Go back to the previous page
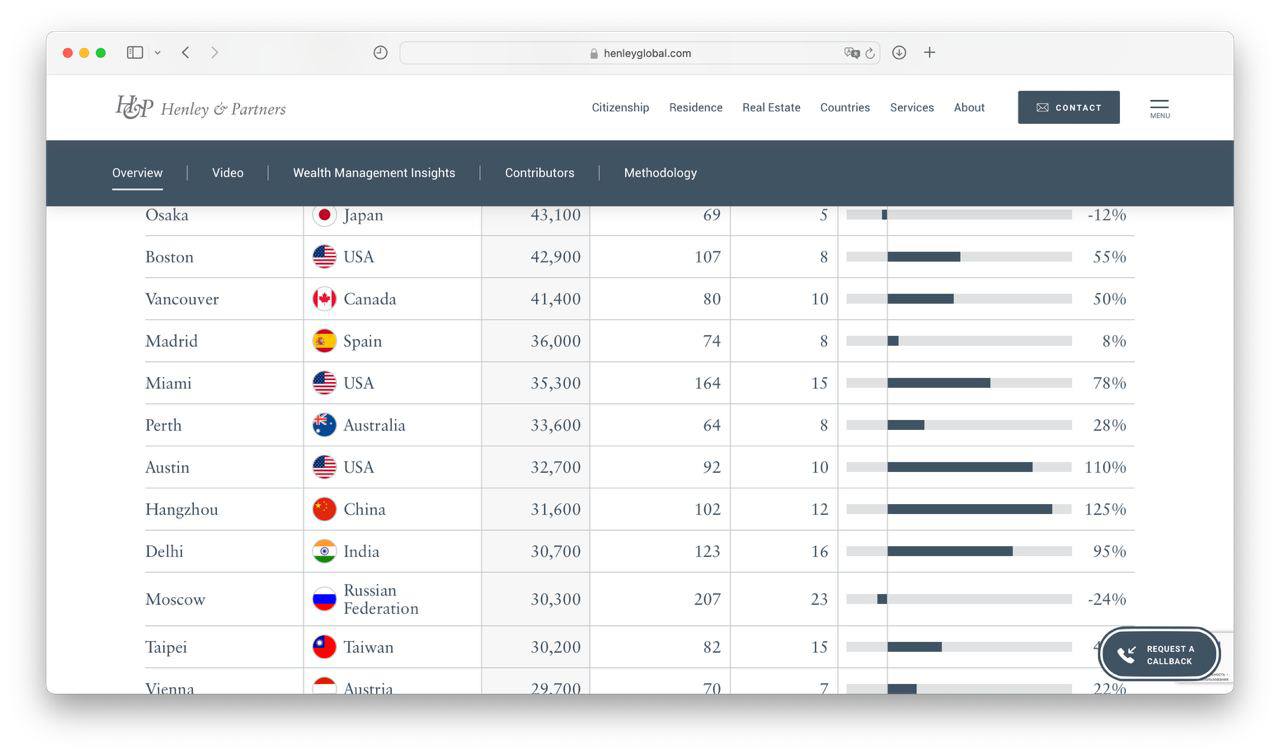 (186, 53)
